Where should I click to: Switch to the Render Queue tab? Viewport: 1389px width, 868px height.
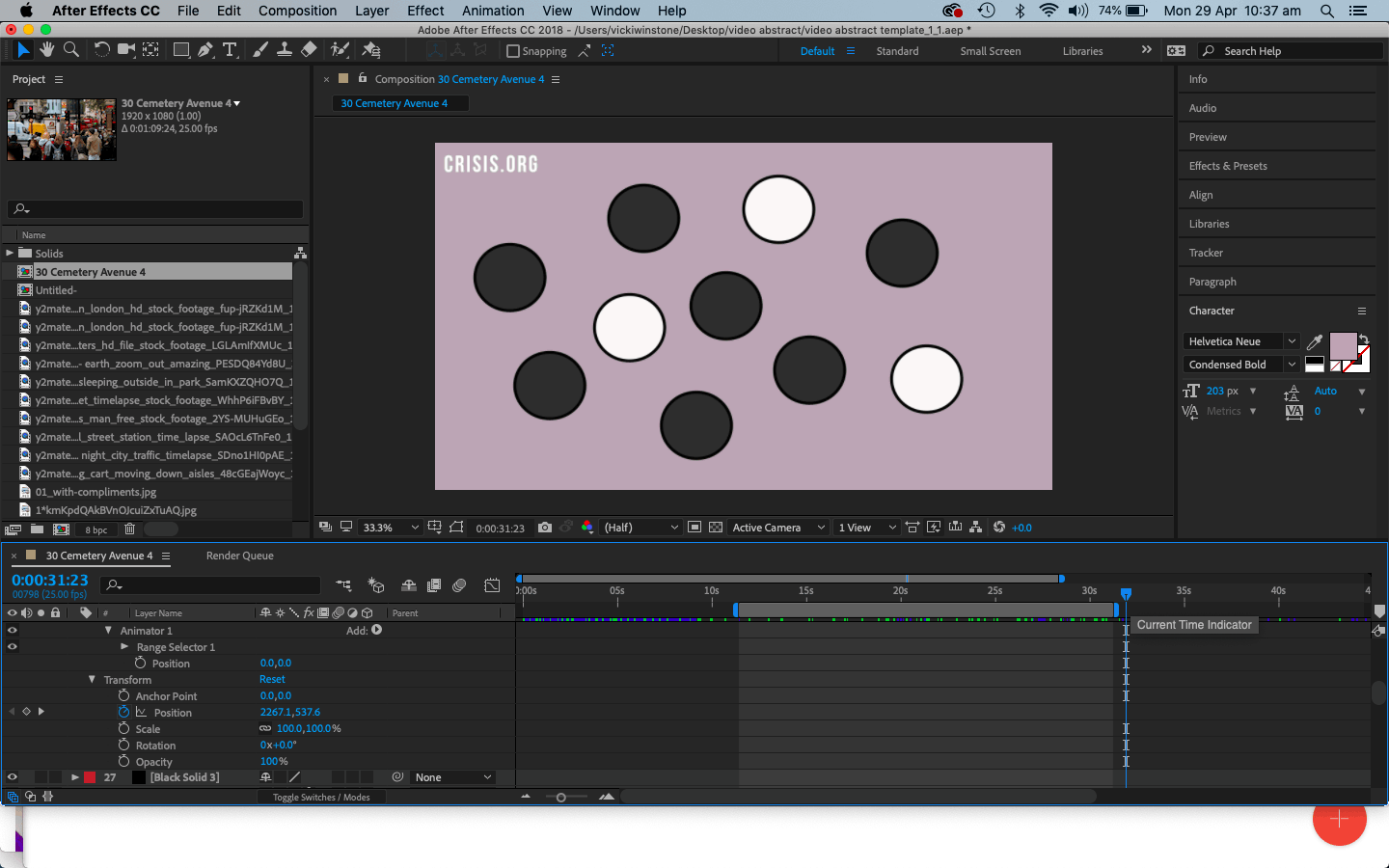[x=239, y=556]
